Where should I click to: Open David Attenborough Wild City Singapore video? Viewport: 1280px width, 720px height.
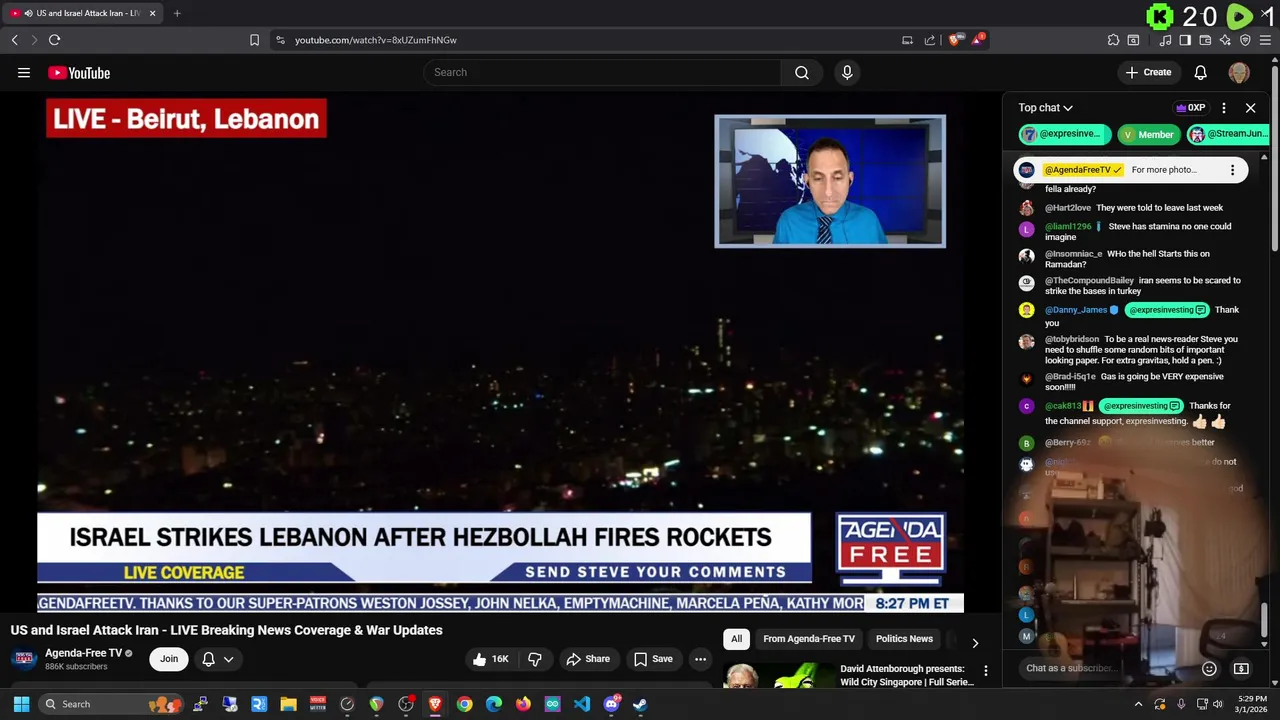point(907,675)
